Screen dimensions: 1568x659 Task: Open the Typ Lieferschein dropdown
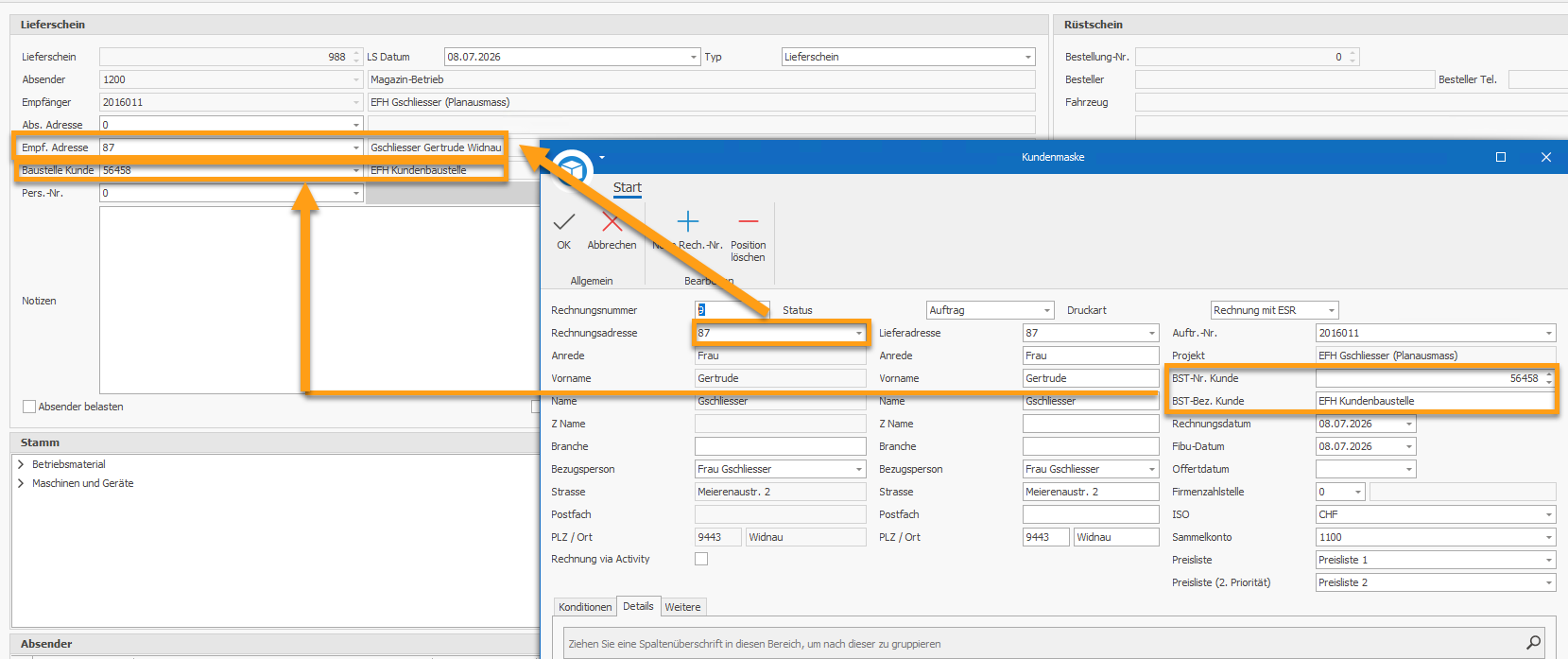coord(1028,57)
